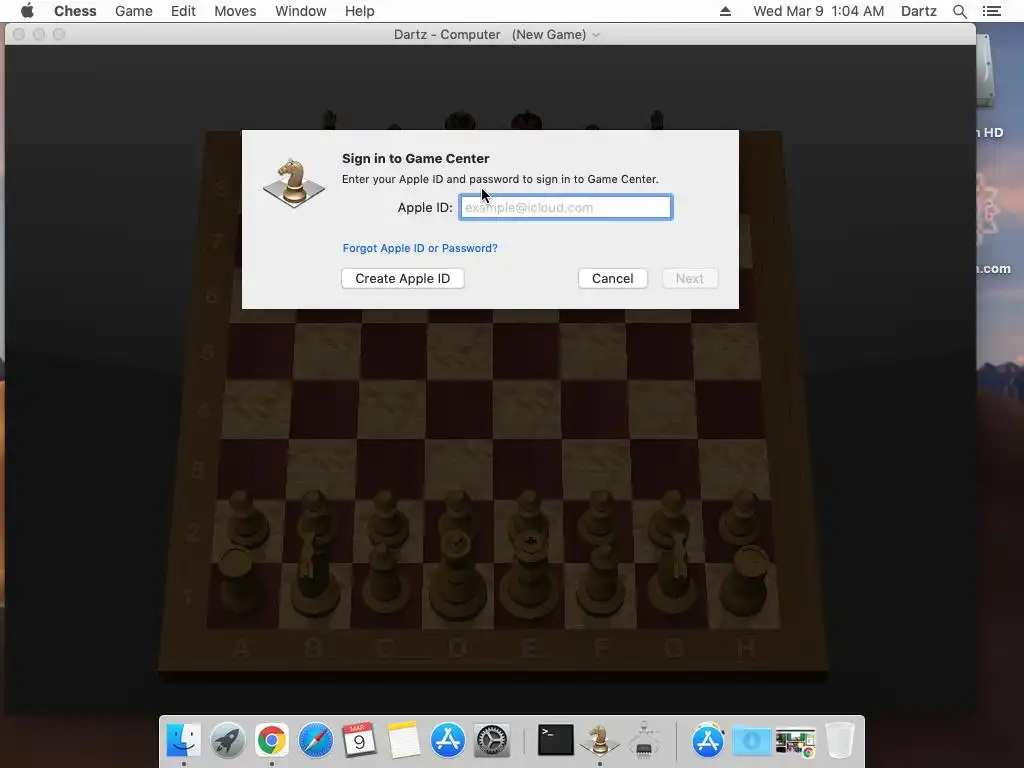Select the white bishop on F1
The height and width of the screenshot is (768, 1024).
pyautogui.click(x=601, y=578)
